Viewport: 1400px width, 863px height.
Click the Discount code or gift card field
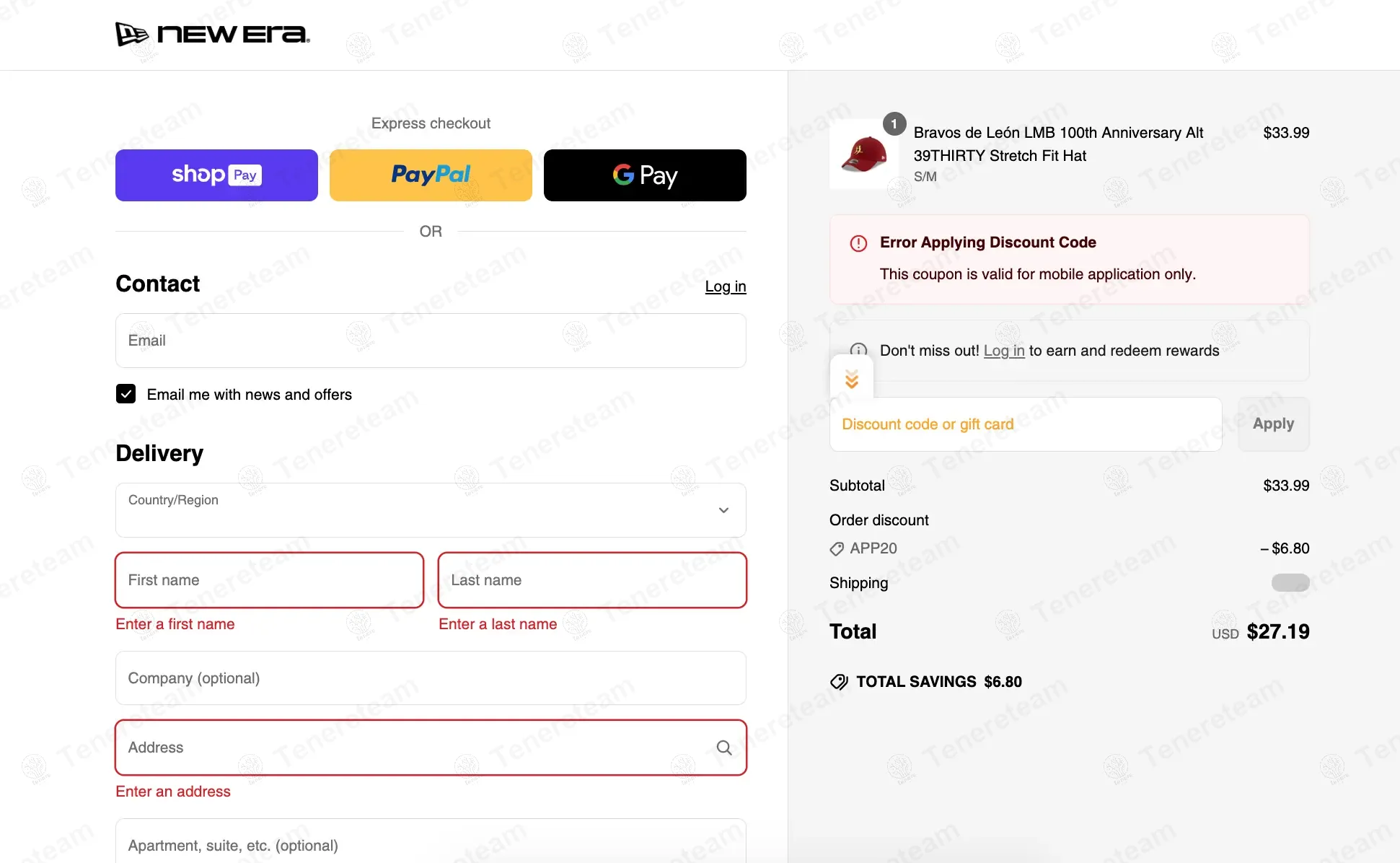pos(1026,424)
